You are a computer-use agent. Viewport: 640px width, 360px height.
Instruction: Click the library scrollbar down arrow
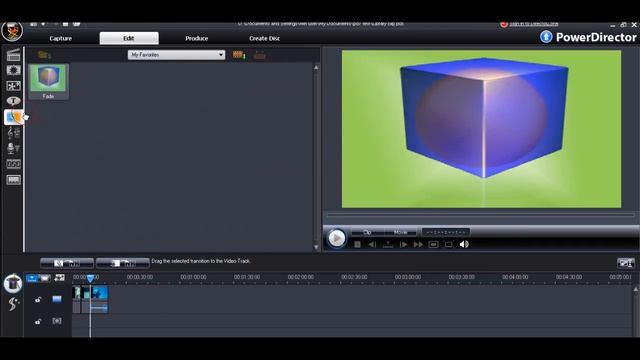[316, 247]
